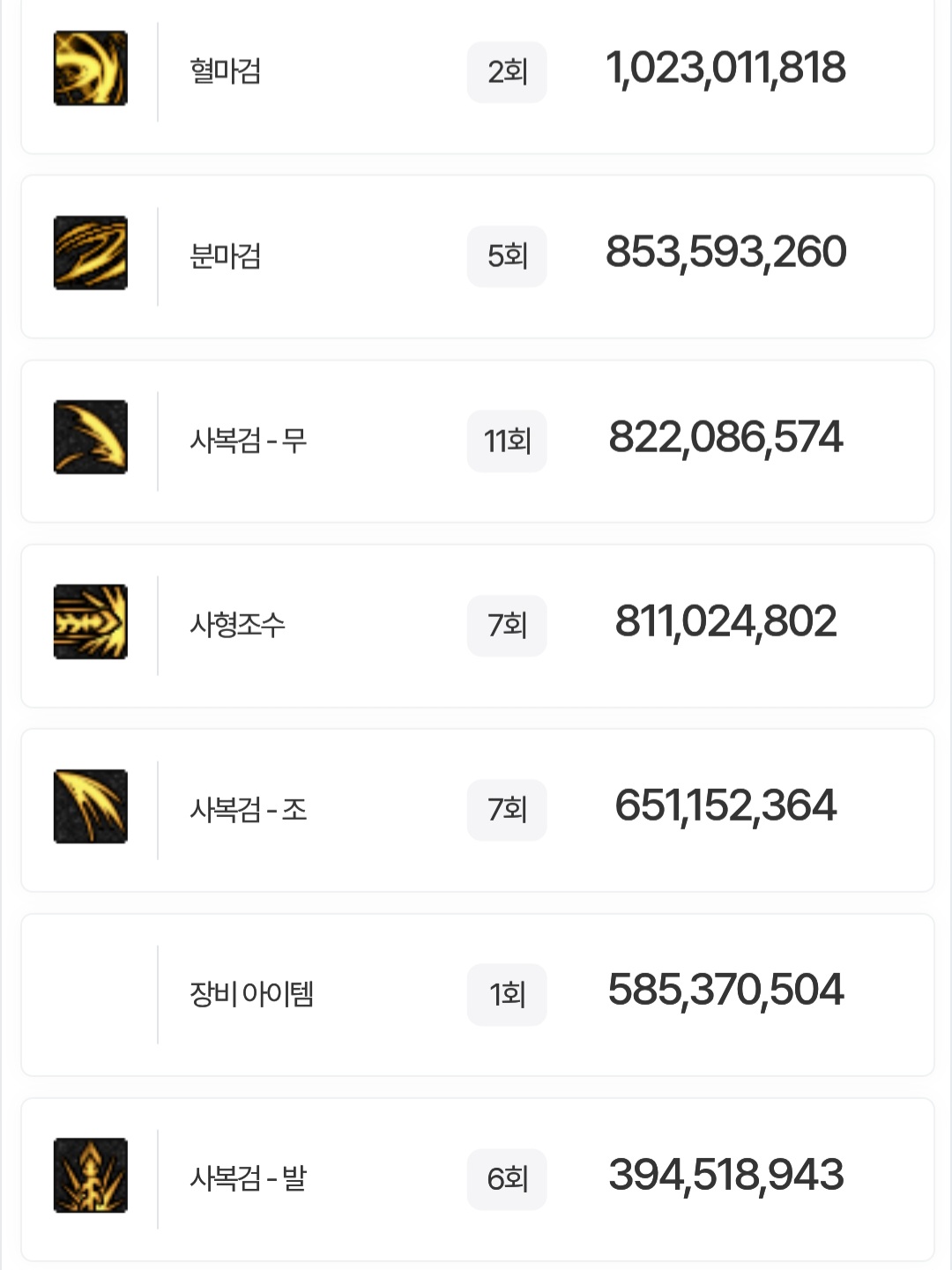Click the 사복검 - 발 skill icon

point(91,1176)
